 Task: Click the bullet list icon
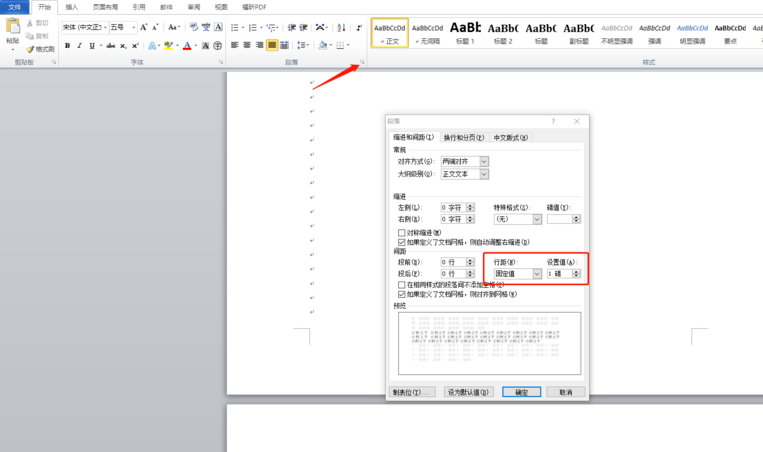[x=236, y=28]
